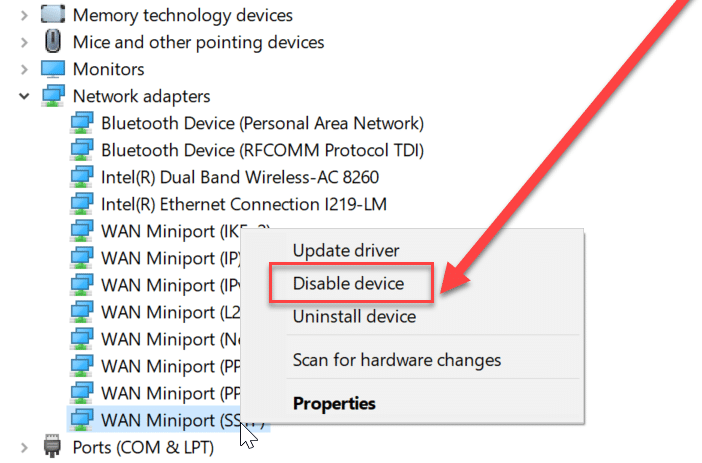This screenshot has width=702, height=463.
Task: Open Properties from the context menu
Action: pyautogui.click(x=334, y=404)
